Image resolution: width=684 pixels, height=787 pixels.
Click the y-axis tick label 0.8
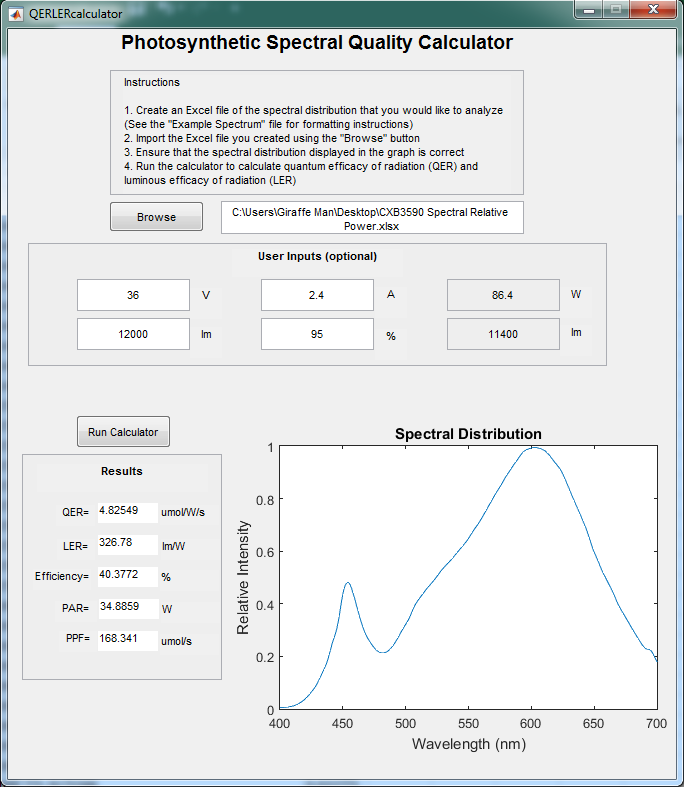click(265, 500)
